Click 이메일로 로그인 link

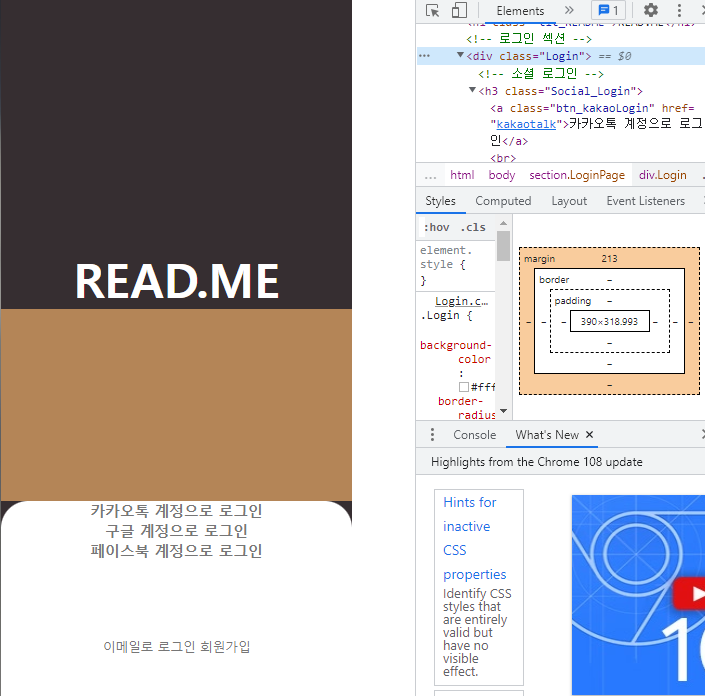point(149,647)
